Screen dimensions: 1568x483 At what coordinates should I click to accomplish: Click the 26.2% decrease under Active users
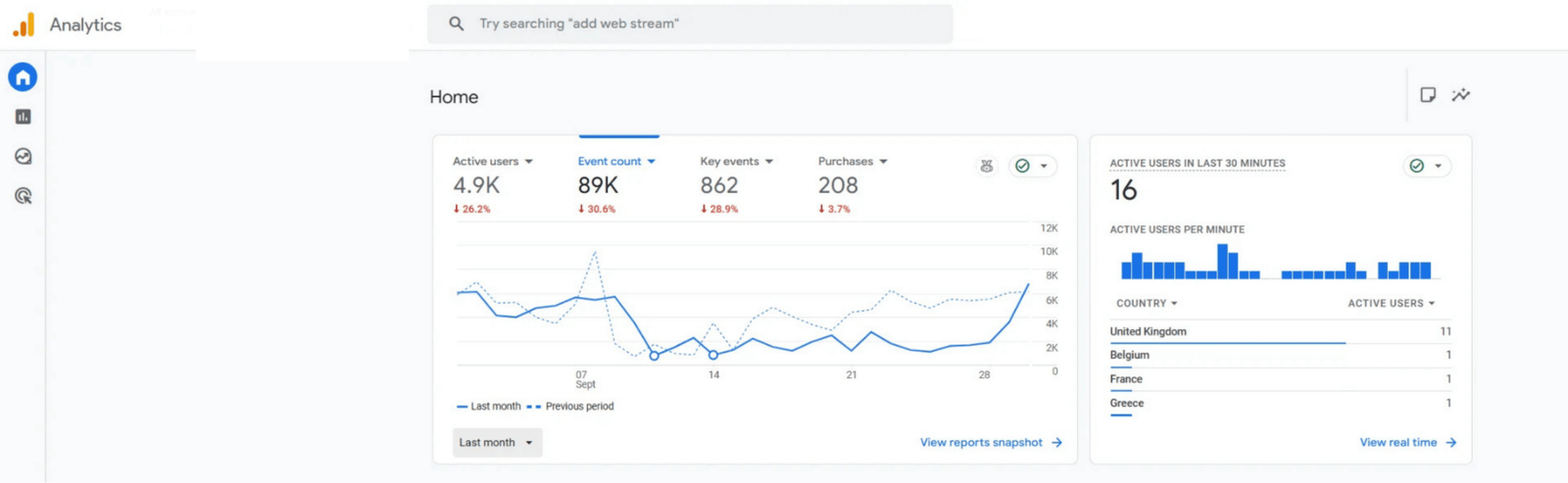(x=471, y=209)
